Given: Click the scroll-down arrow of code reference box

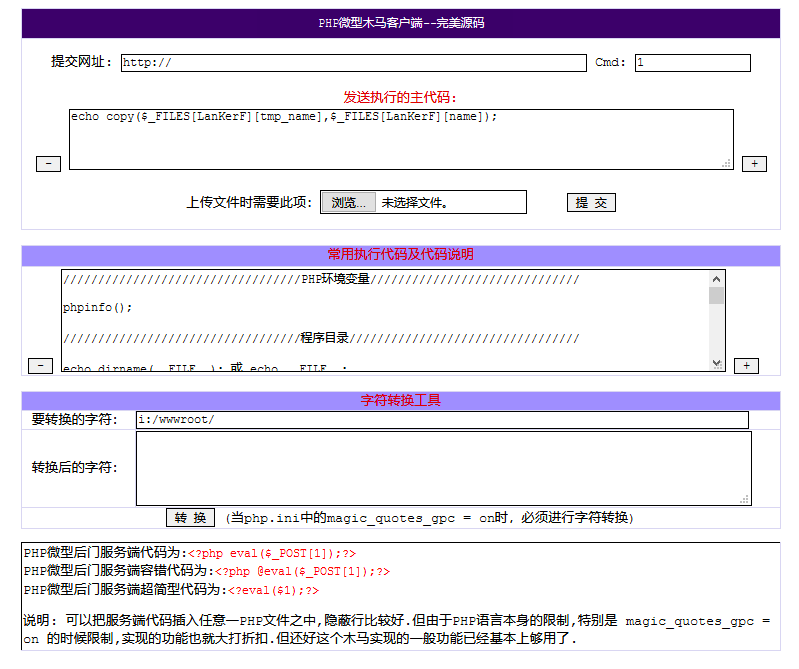Looking at the screenshot, I should (x=716, y=363).
